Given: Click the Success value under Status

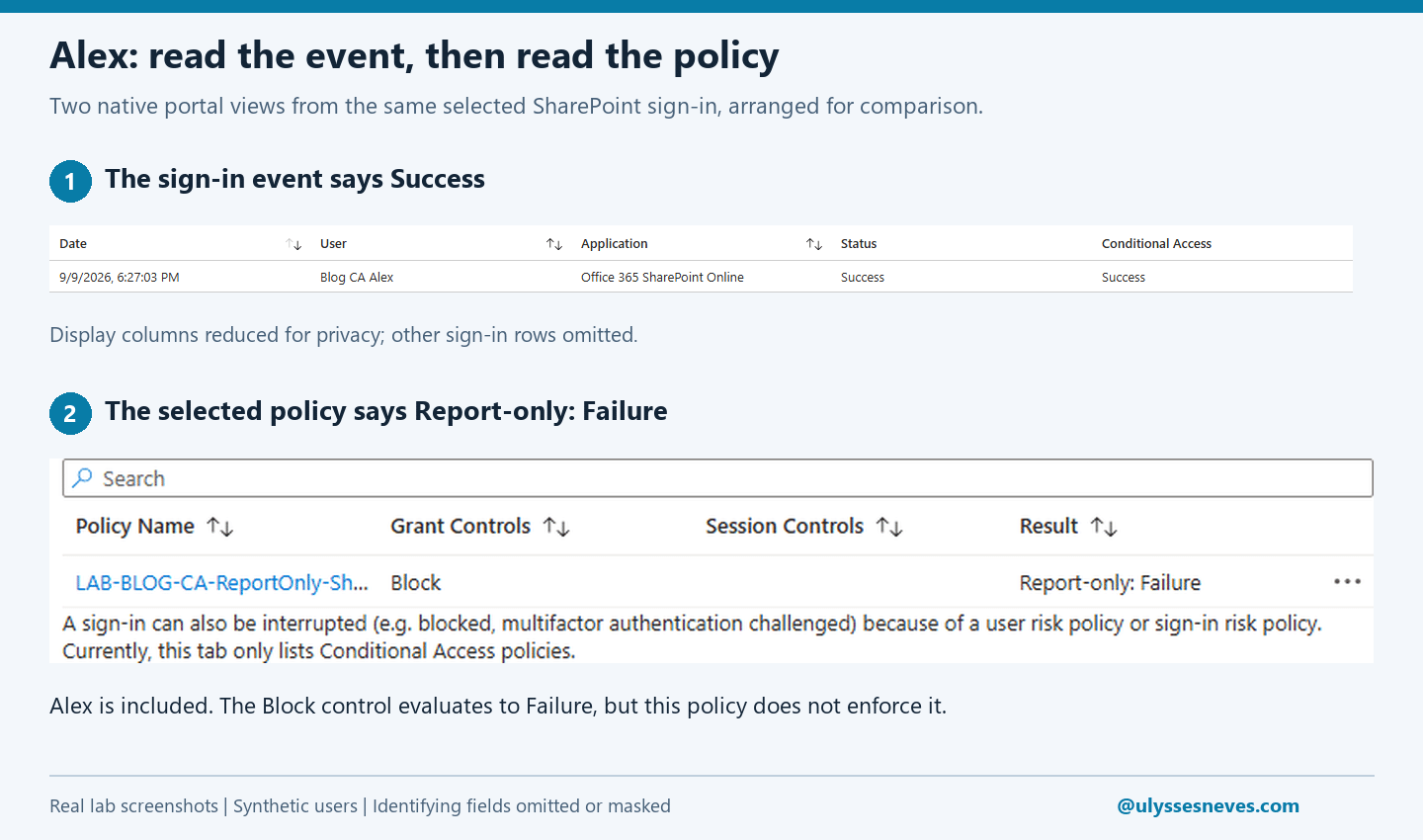Looking at the screenshot, I should click(863, 278).
